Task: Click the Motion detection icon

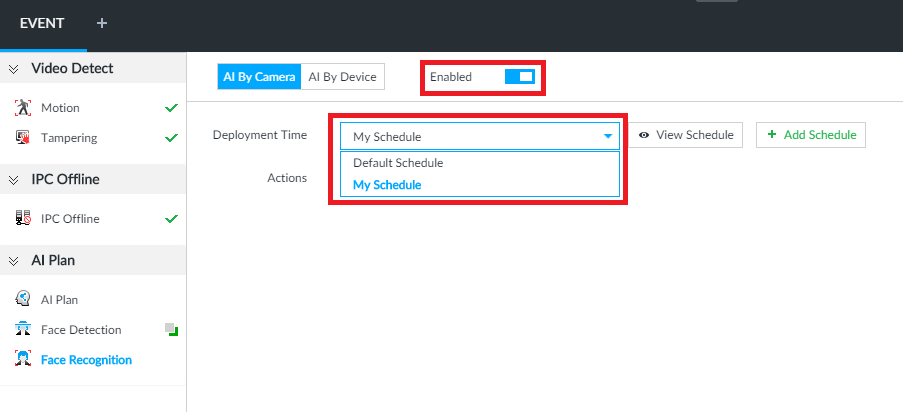Action: tap(24, 107)
